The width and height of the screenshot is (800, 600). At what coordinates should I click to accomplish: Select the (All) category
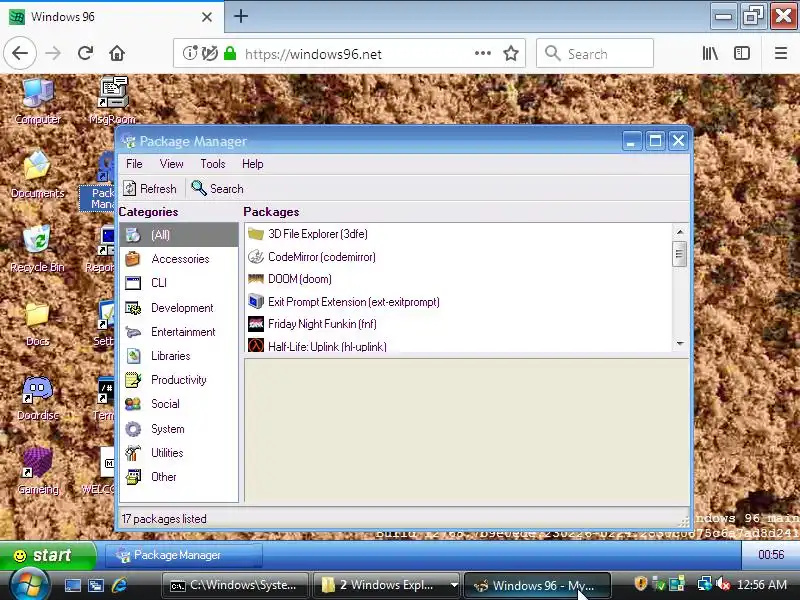(x=179, y=235)
